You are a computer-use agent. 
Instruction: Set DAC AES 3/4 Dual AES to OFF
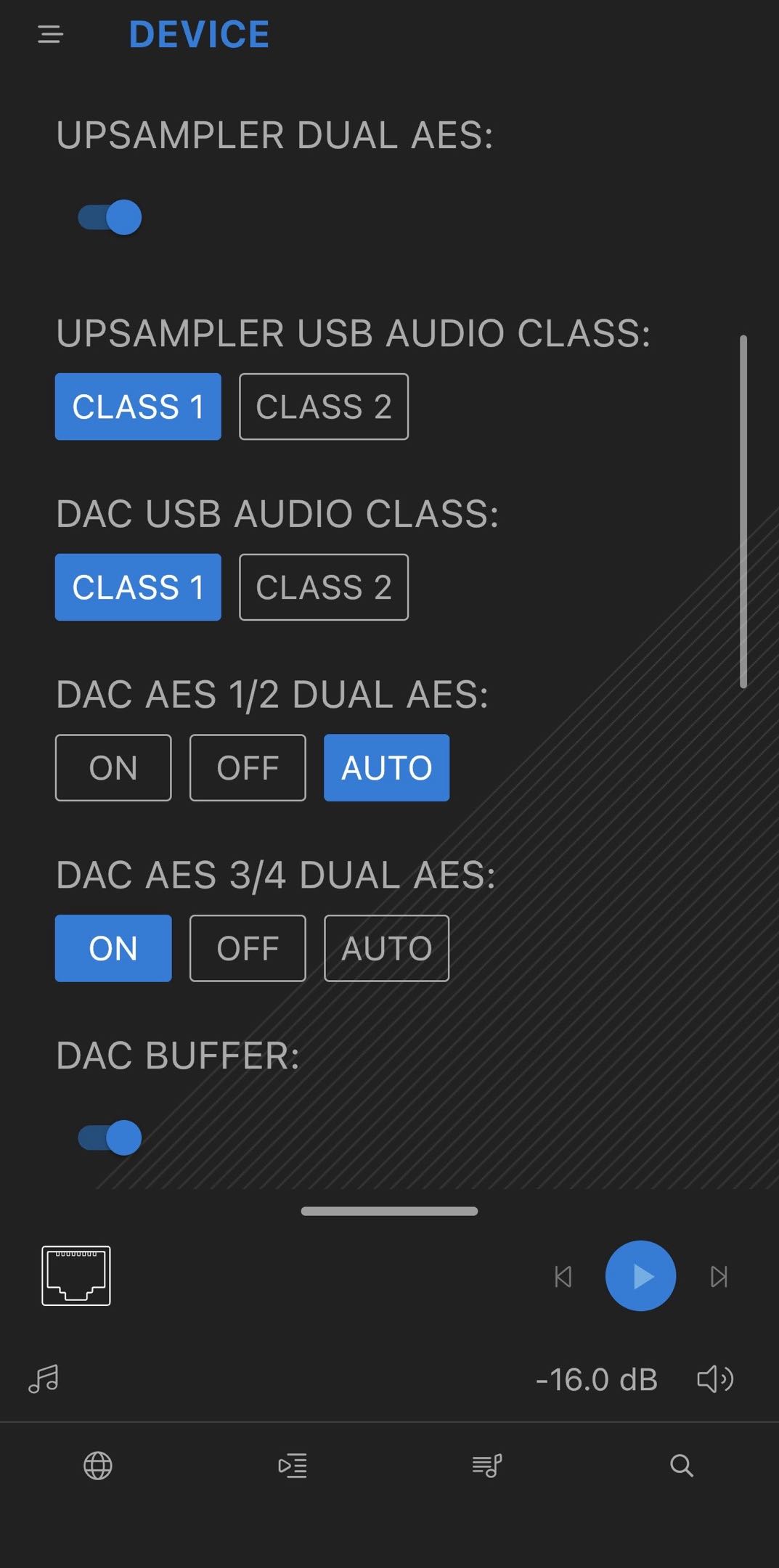(248, 948)
